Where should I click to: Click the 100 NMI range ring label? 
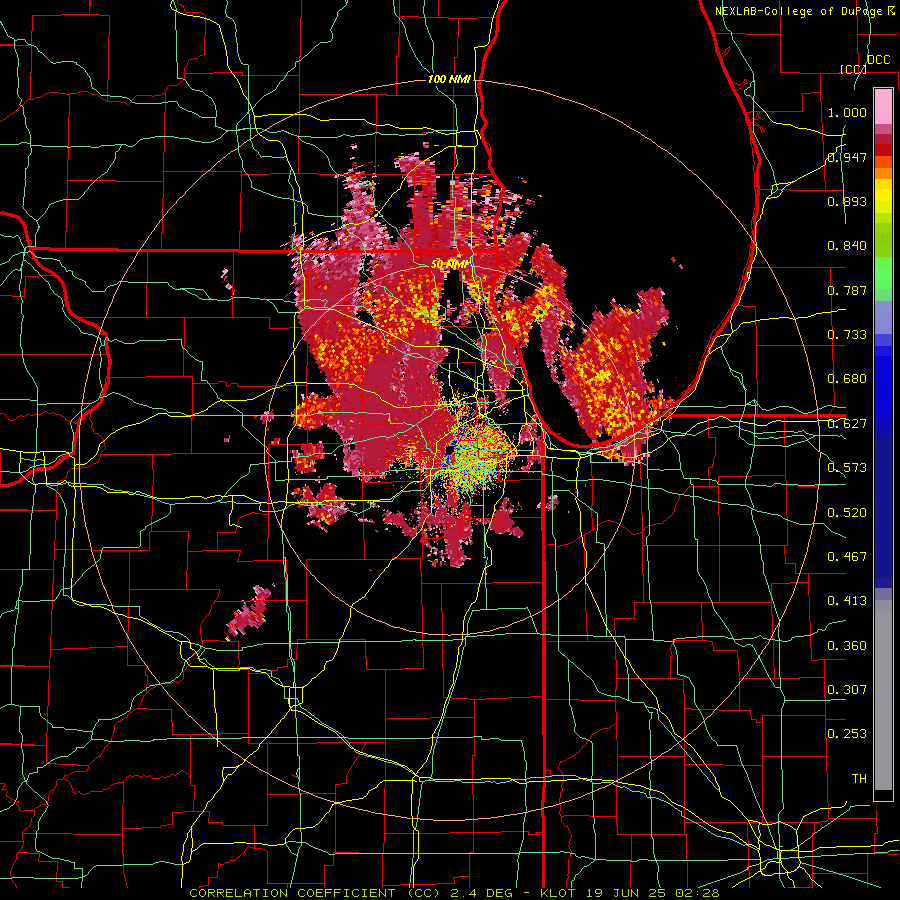[449, 79]
